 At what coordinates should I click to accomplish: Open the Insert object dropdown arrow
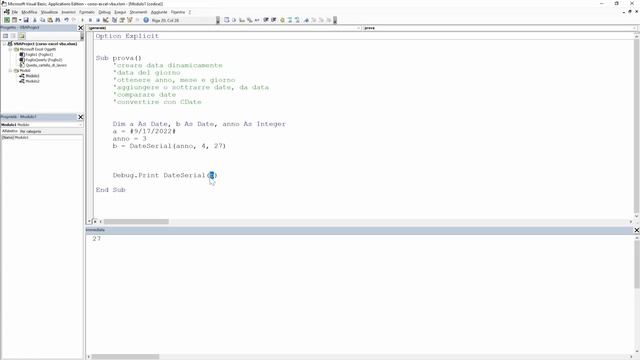click(20, 20)
